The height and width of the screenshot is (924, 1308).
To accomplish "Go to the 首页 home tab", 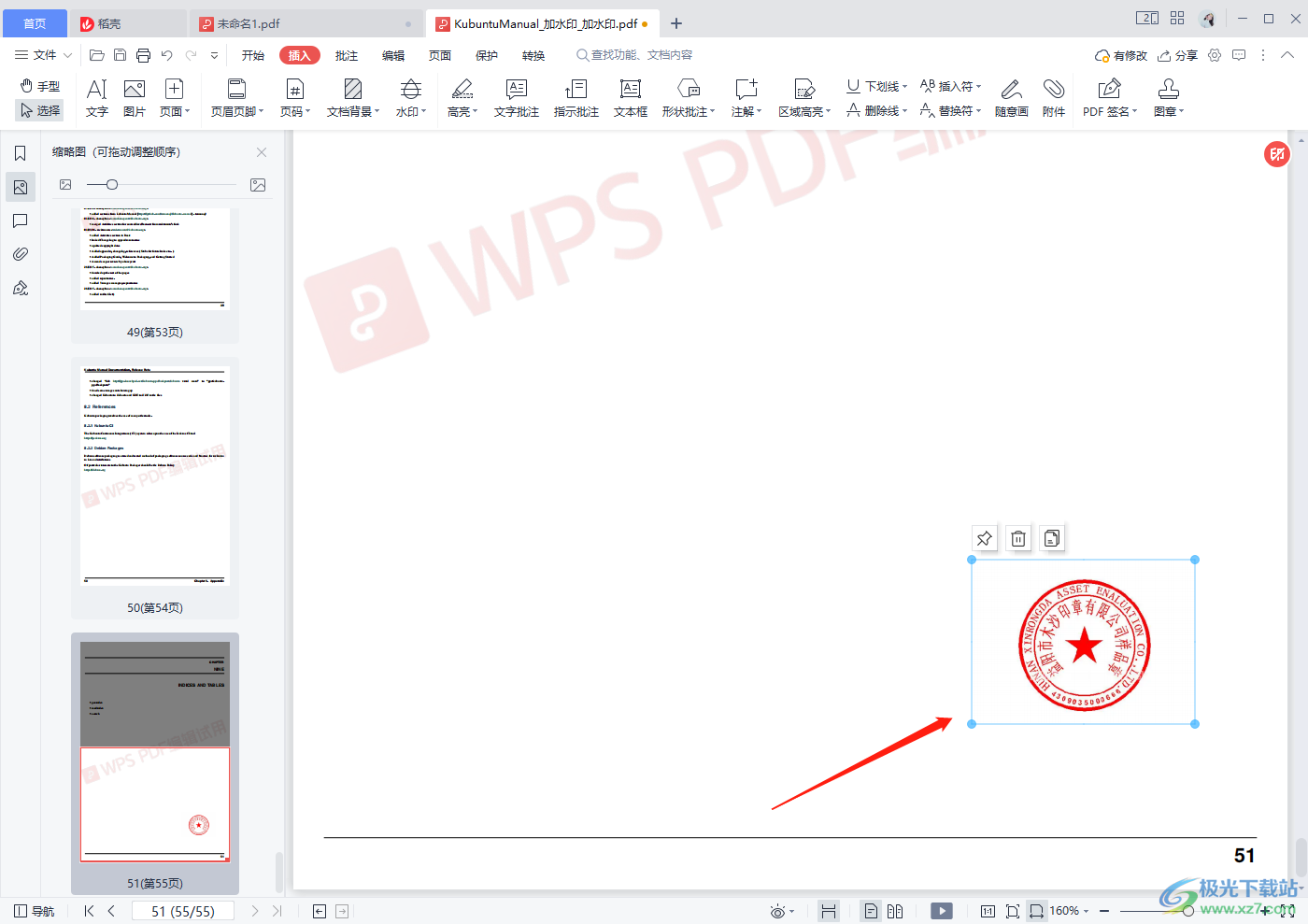I will [35, 23].
